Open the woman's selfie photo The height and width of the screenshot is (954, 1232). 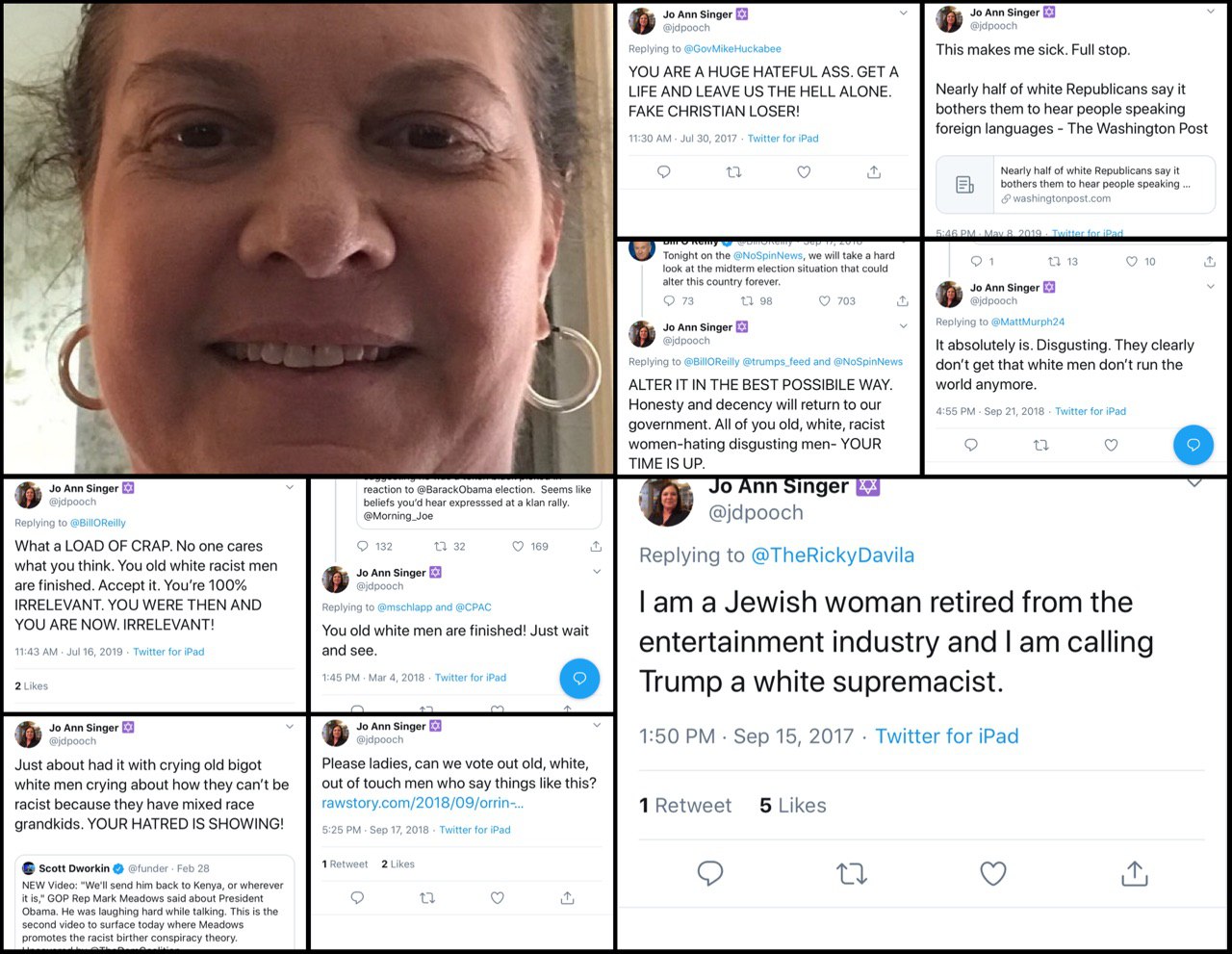click(x=308, y=238)
